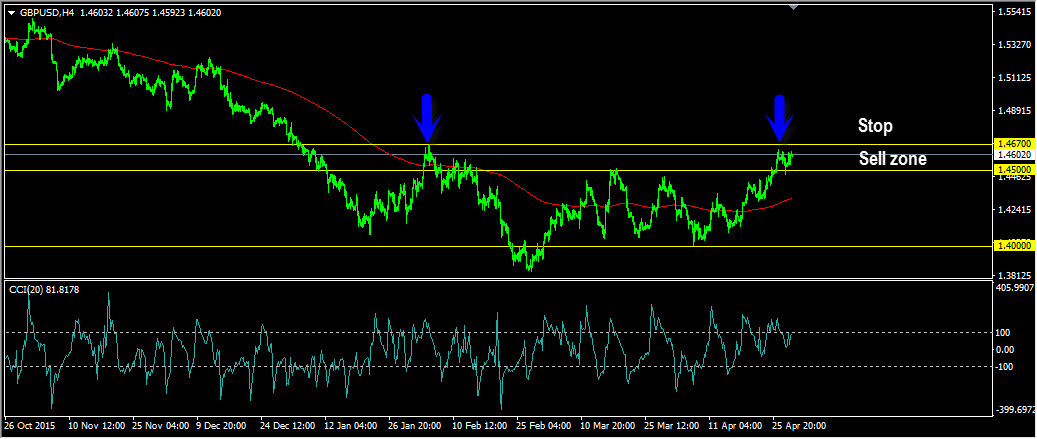Click 1.55415 at top of price scale

[1014, 12]
